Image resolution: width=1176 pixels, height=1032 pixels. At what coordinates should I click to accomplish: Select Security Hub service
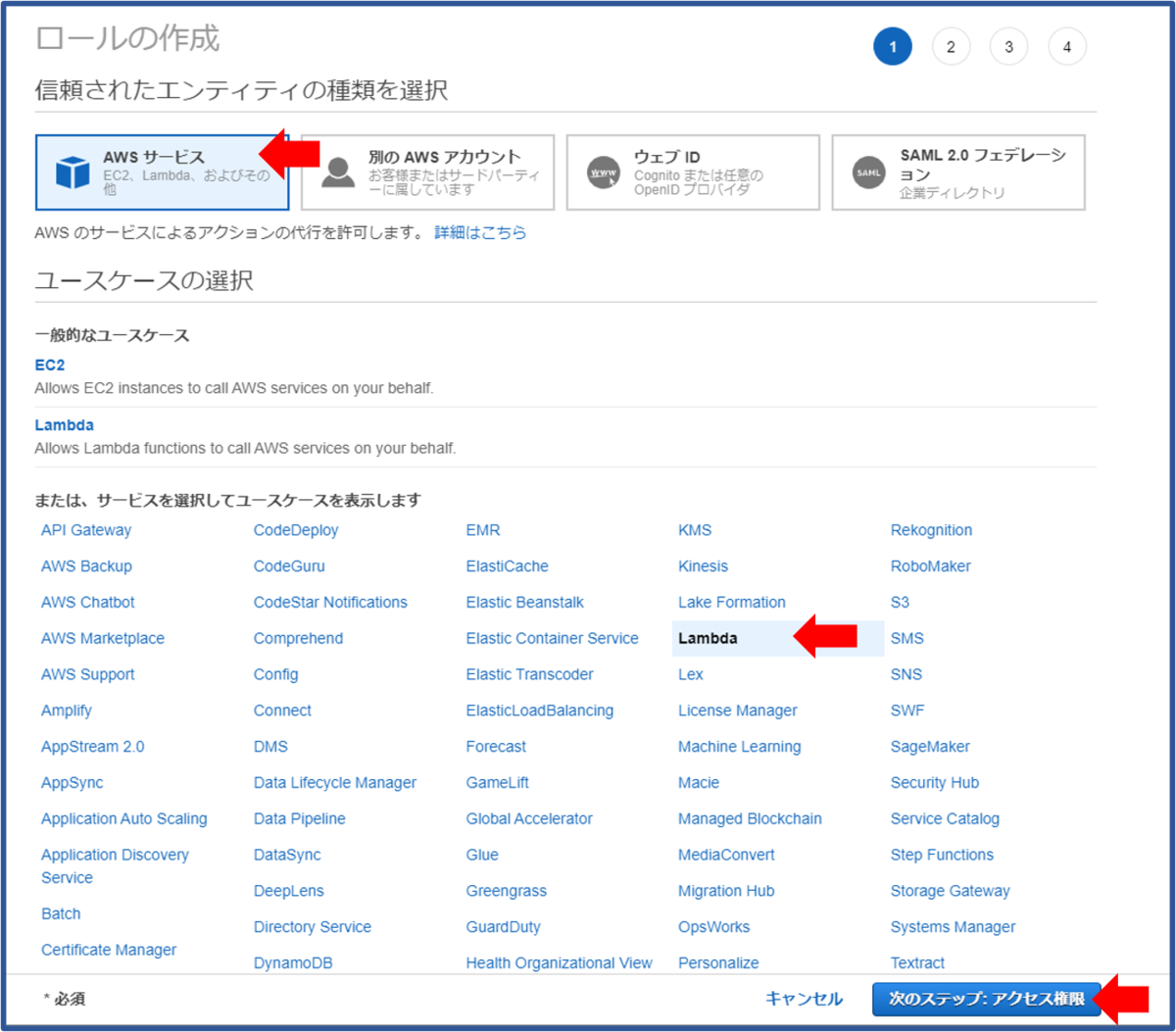[935, 783]
